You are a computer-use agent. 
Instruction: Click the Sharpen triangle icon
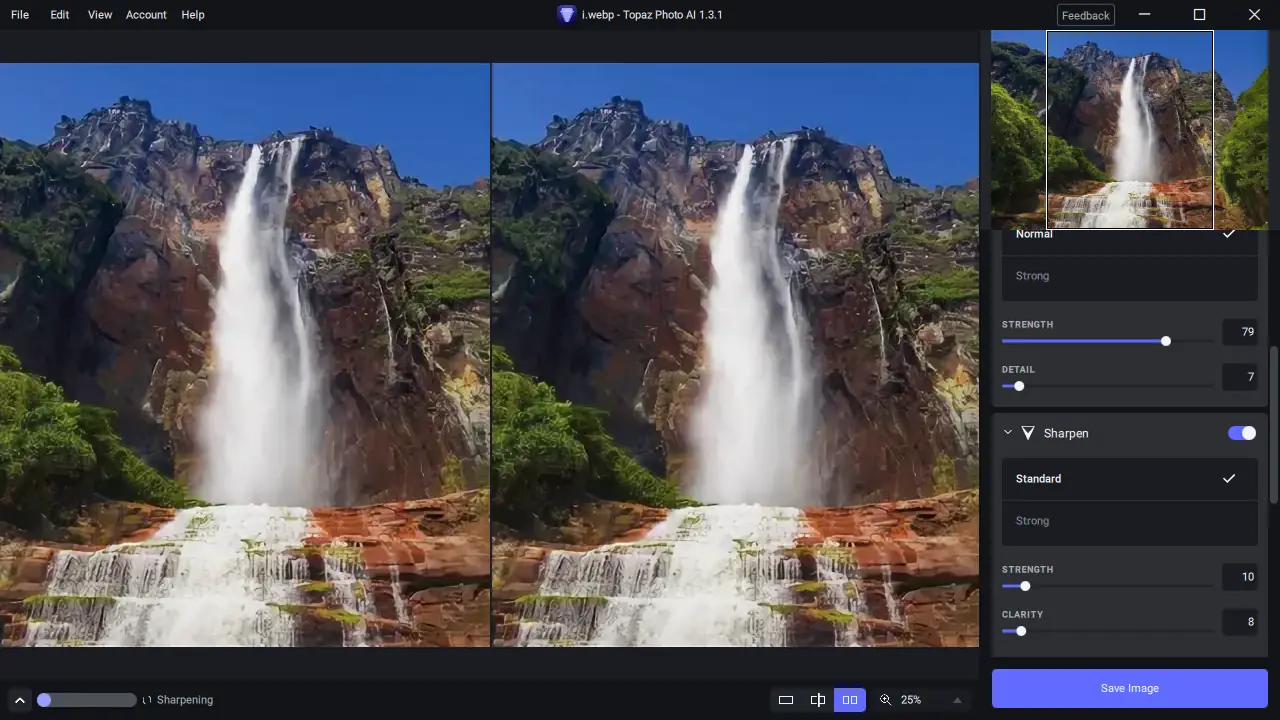(x=1028, y=433)
